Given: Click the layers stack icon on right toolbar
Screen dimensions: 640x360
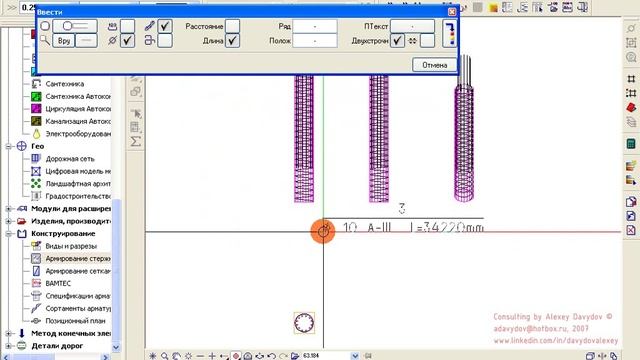Looking at the screenshot, I should click(x=631, y=122).
